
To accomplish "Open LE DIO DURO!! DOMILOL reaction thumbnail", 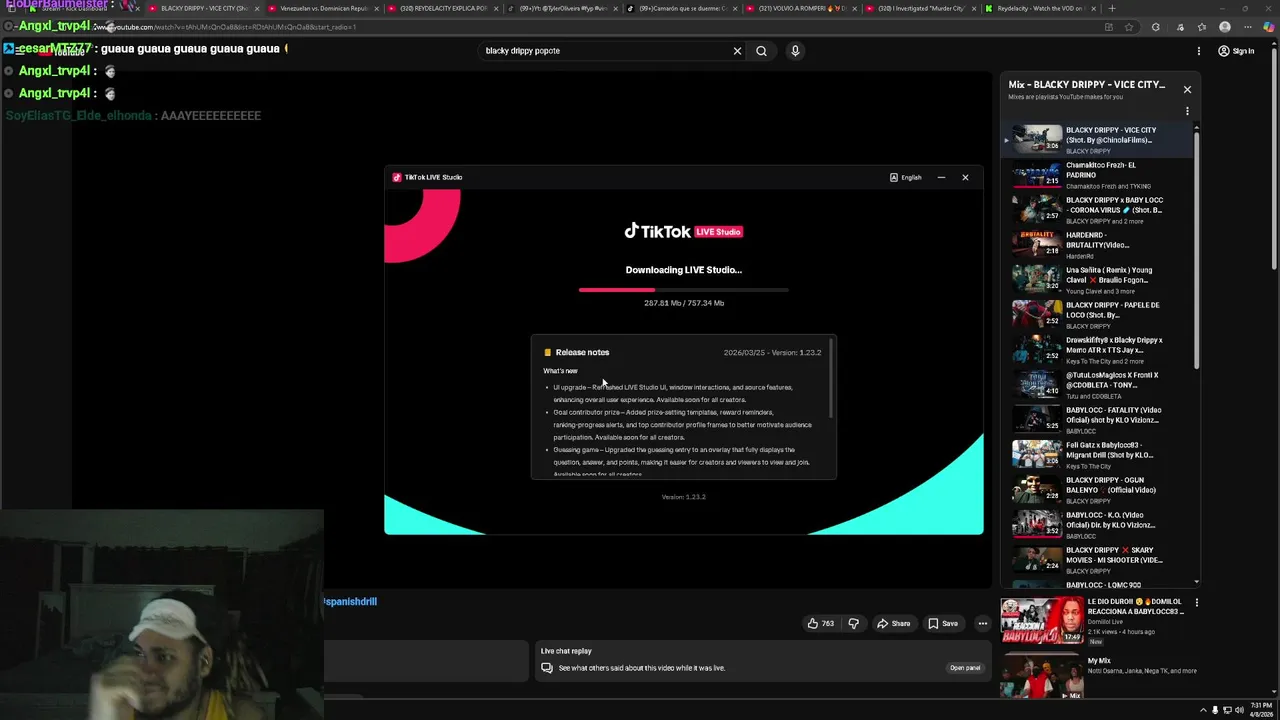I will click(x=1042, y=621).
